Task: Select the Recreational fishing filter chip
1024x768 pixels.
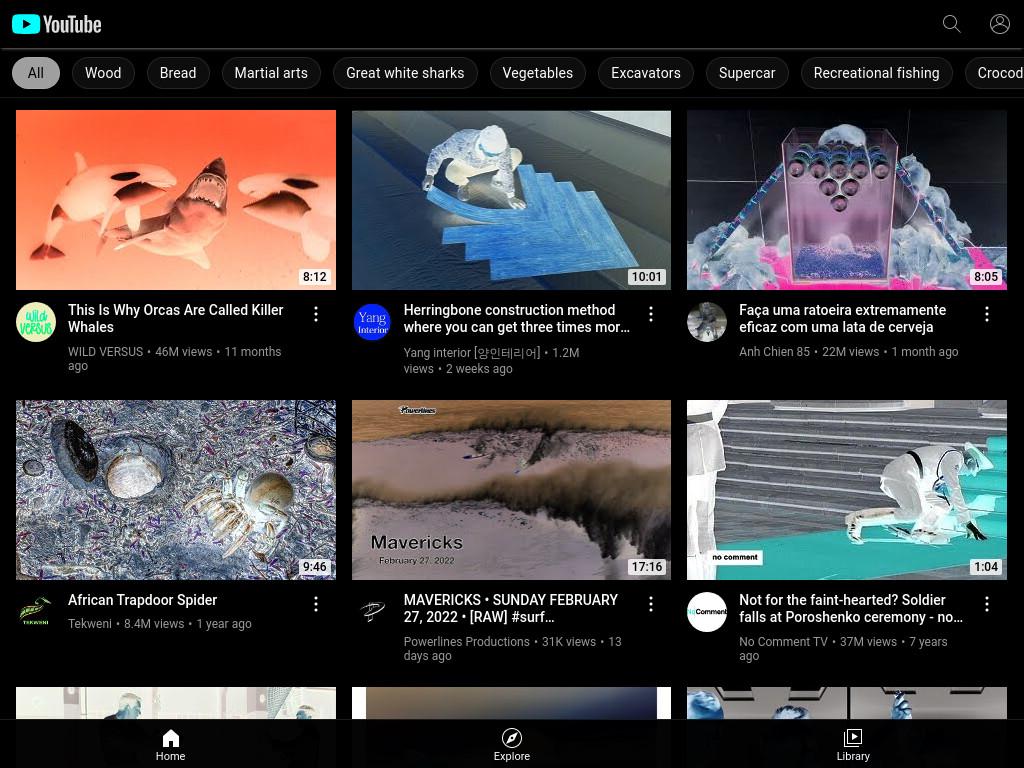Action: (x=876, y=73)
